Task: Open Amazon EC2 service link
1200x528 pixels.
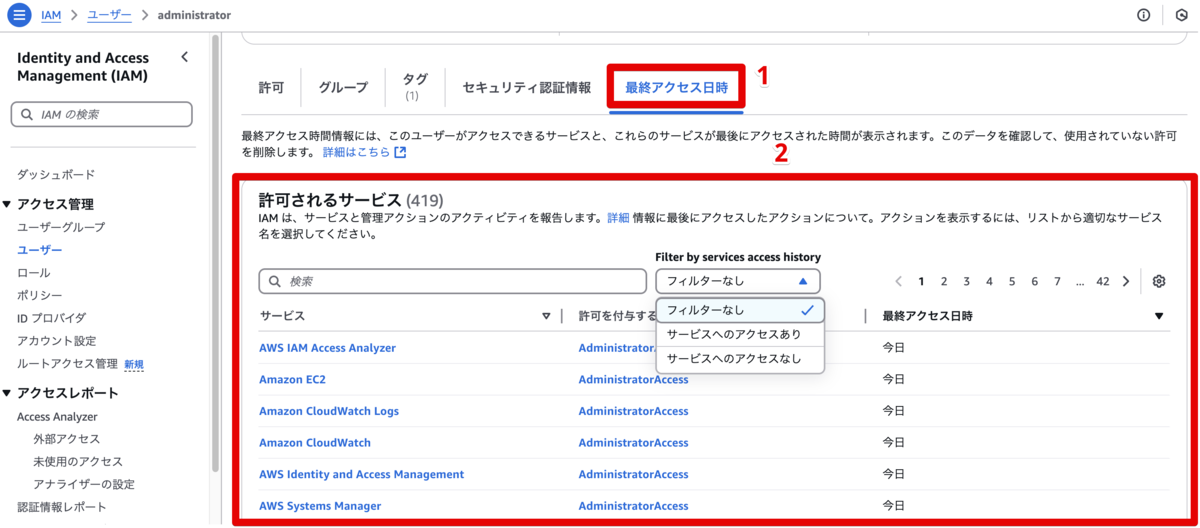Action: click(292, 380)
